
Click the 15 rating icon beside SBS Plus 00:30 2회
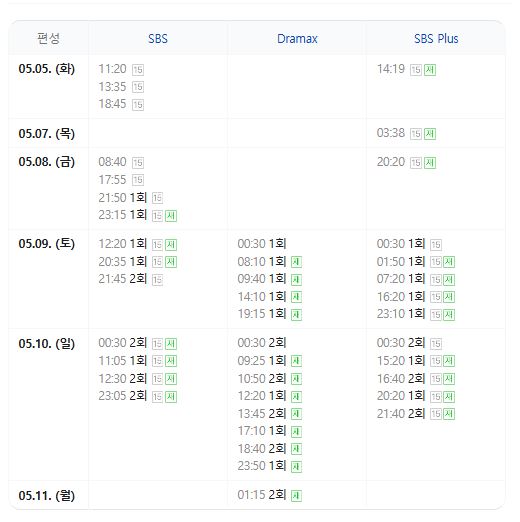tap(436, 344)
